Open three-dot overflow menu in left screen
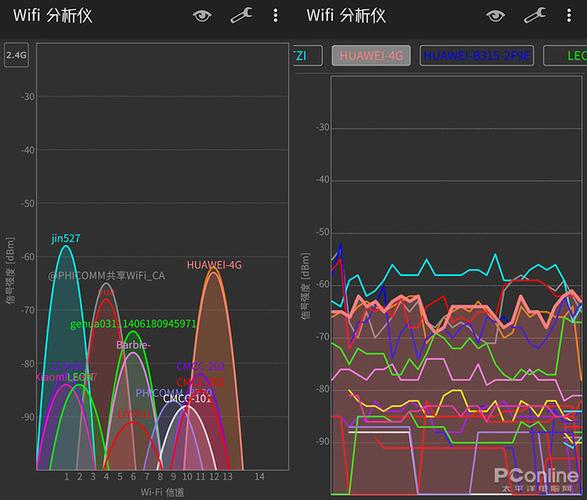The image size is (587, 500). (276, 16)
